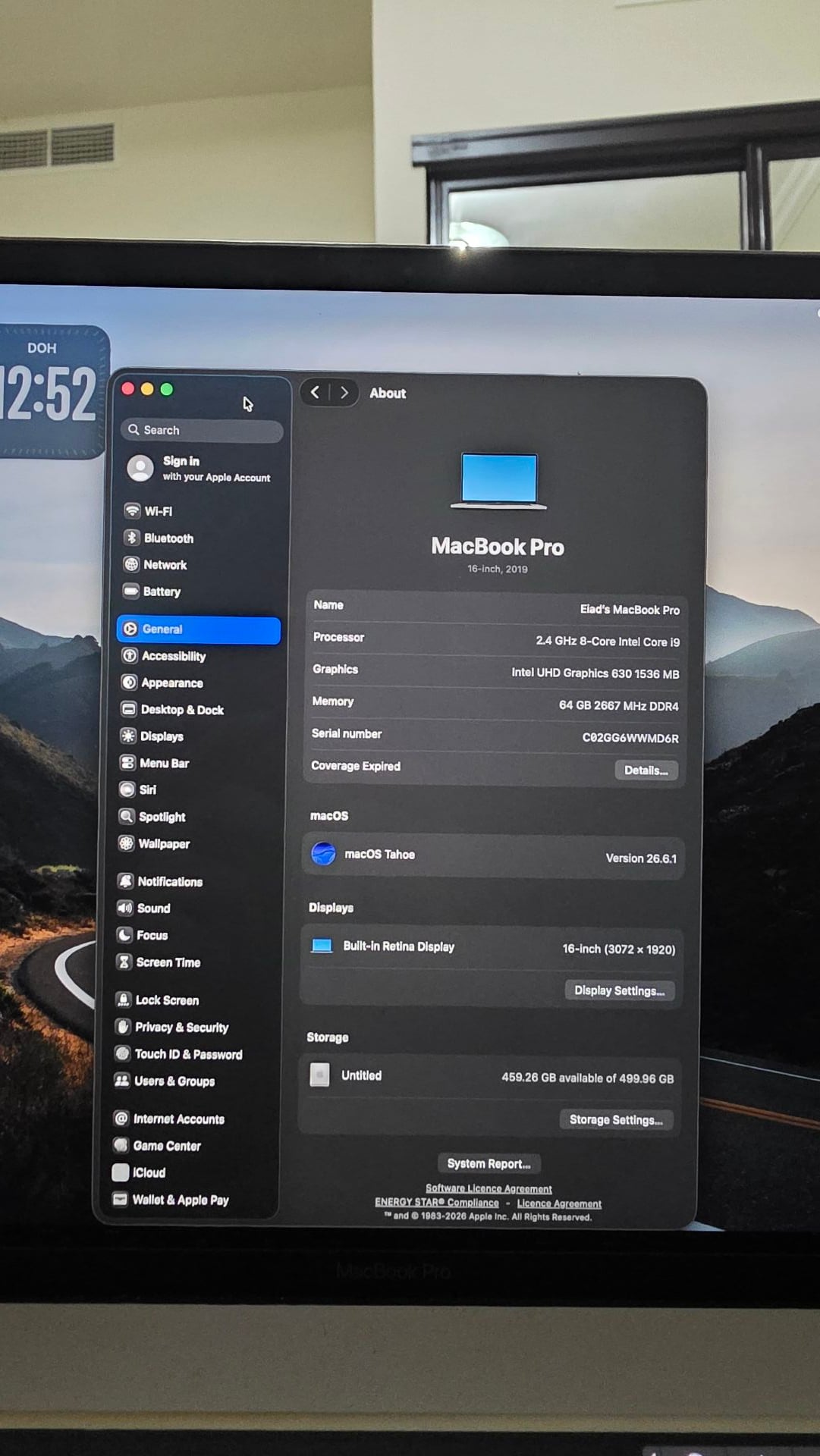The height and width of the screenshot is (1456, 820).
Task: Open Game Center icon
Action: click(121, 1145)
